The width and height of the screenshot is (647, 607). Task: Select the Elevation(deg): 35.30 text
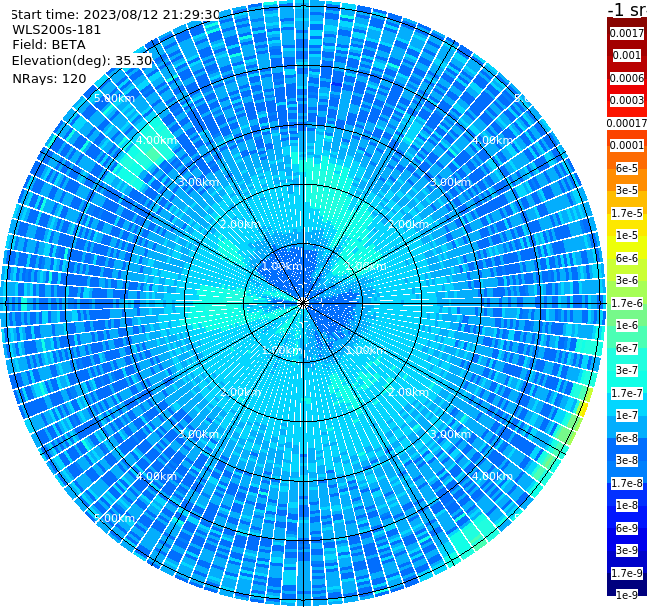pyautogui.click(x=82, y=61)
